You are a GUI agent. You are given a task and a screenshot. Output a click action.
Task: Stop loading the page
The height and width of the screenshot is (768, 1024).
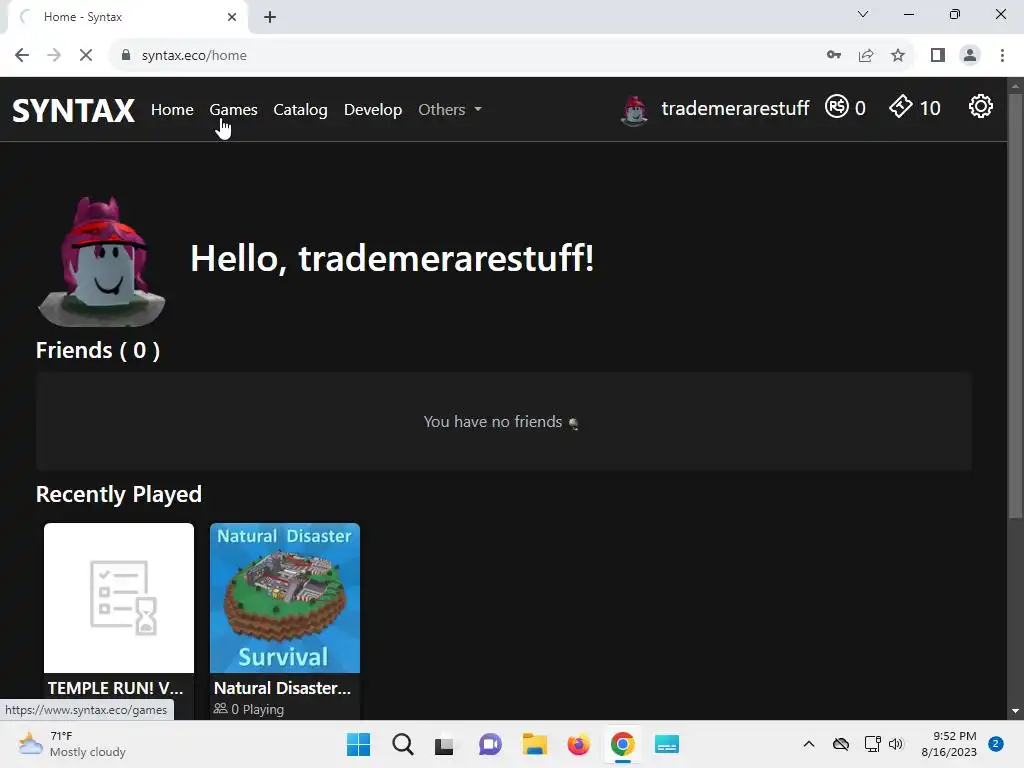pos(86,56)
